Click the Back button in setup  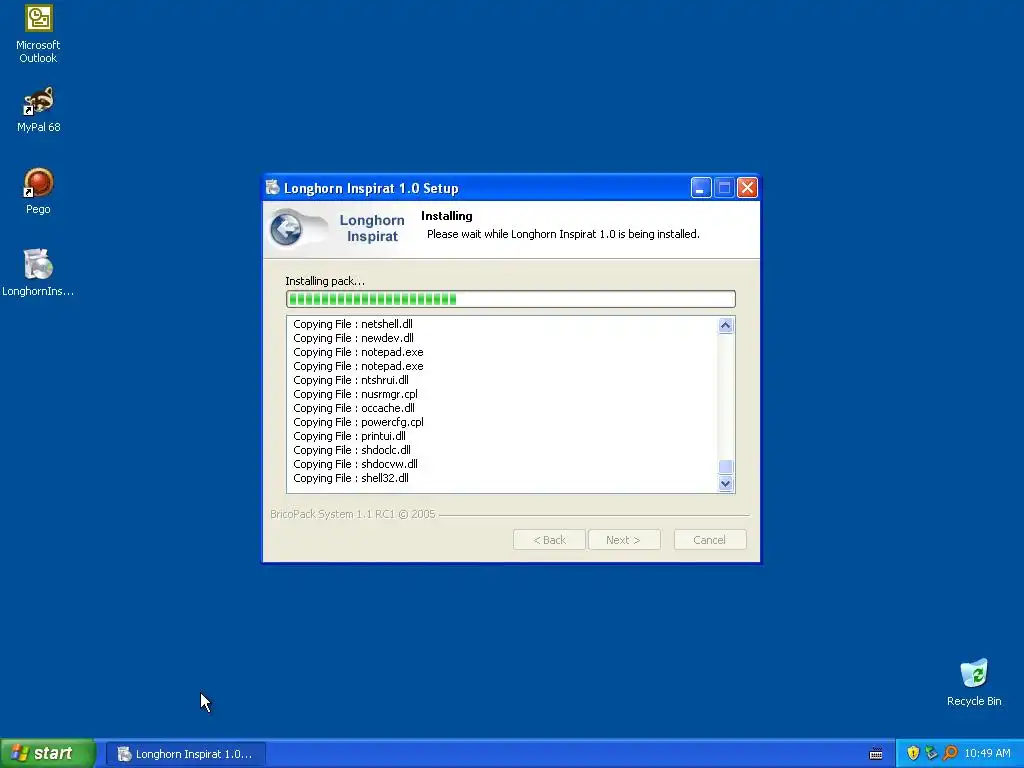(549, 540)
